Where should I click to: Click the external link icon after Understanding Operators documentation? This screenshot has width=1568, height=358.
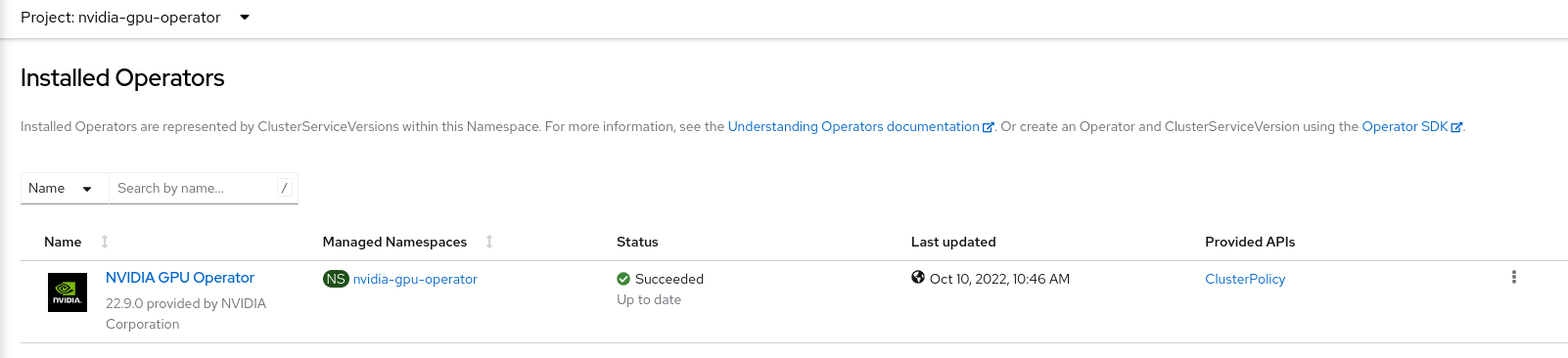point(988,127)
